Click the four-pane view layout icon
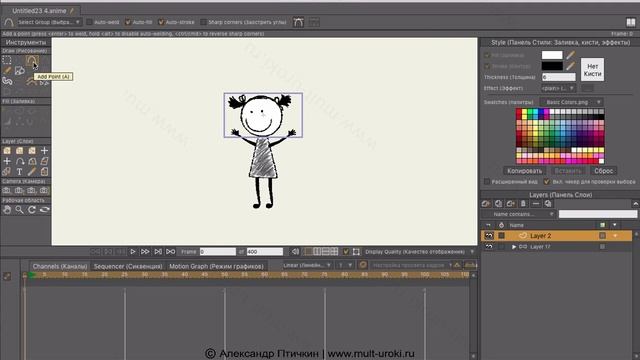Image resolution: width=640 pixels, height=360 pixels. (x=334, y=252)
